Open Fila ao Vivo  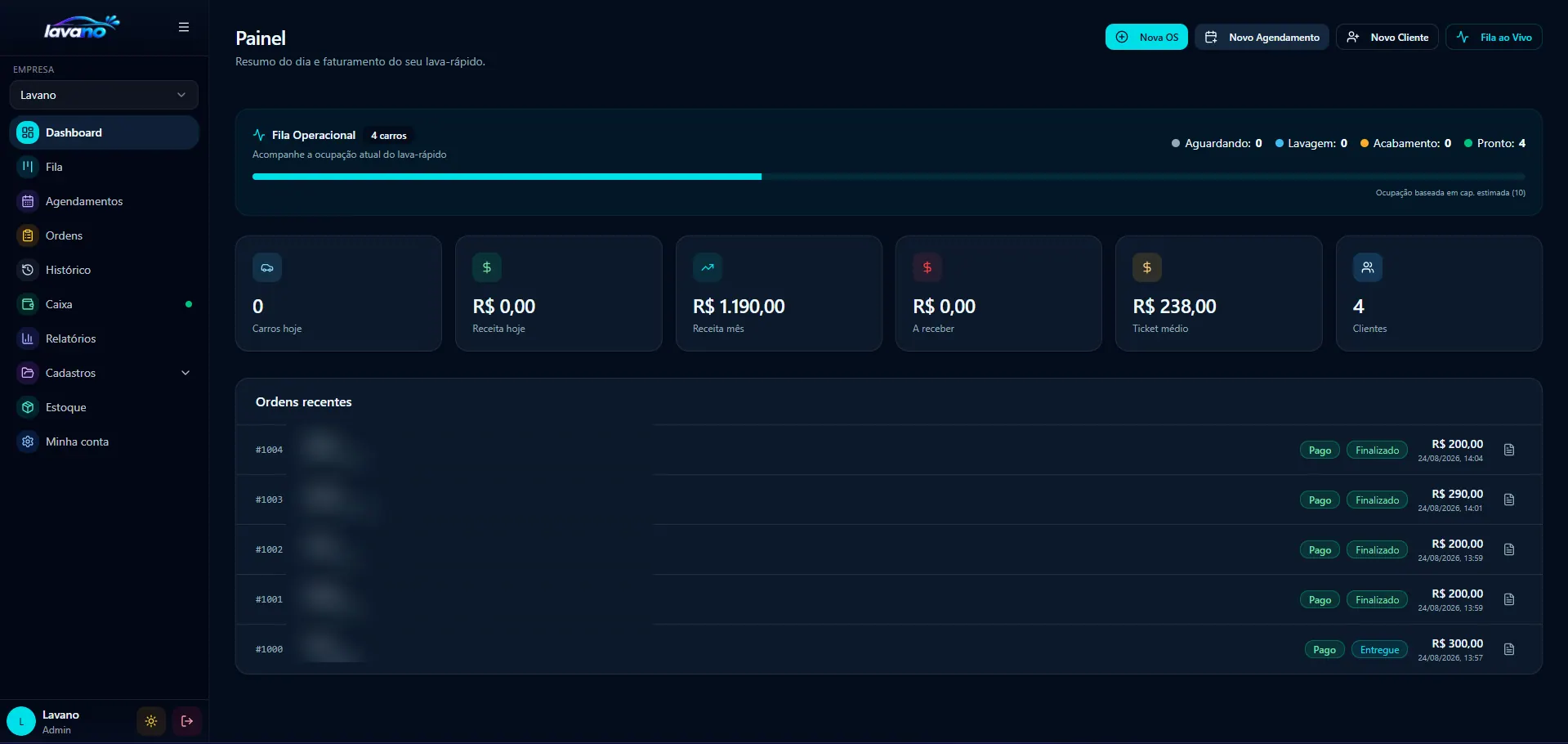pos(1494,37)
